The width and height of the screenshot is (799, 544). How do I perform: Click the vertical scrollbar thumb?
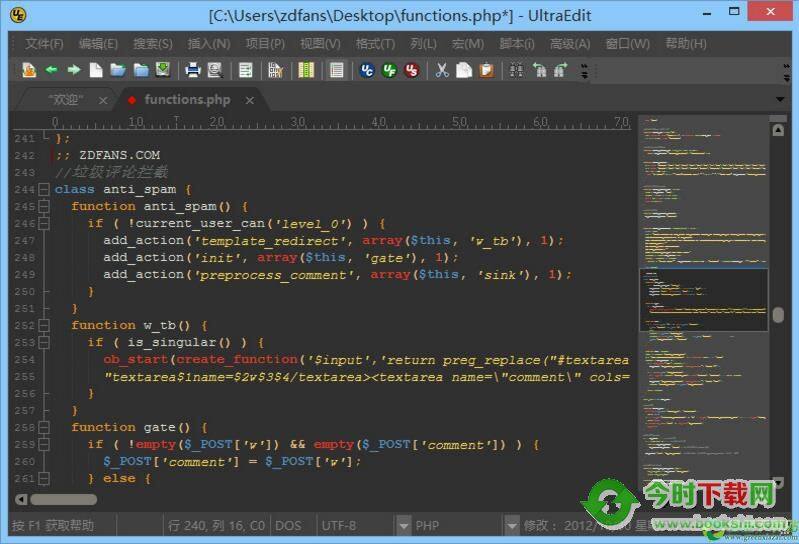coord(778,315)
